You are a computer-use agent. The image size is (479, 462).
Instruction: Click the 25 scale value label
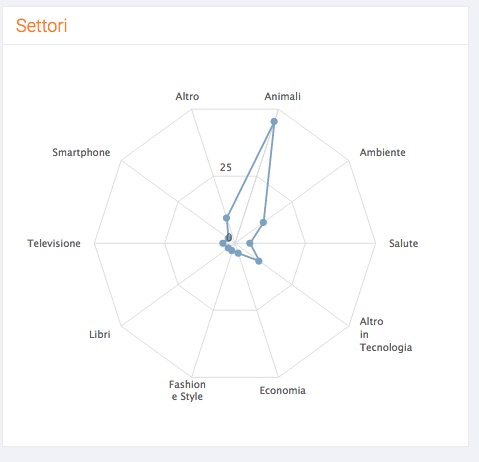click(226, 167)
